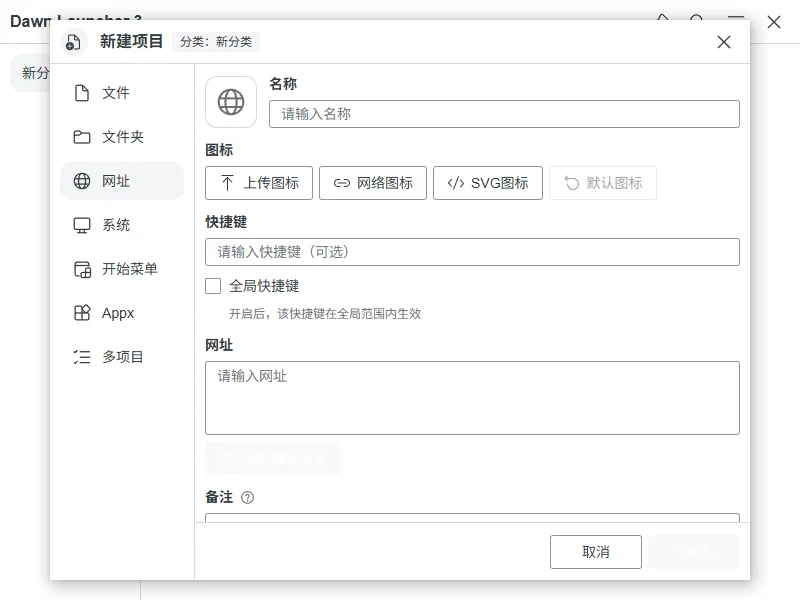This screenshot has width=800, height=600.
Task: Click the globe icon preview box
Action: point(231,102)
